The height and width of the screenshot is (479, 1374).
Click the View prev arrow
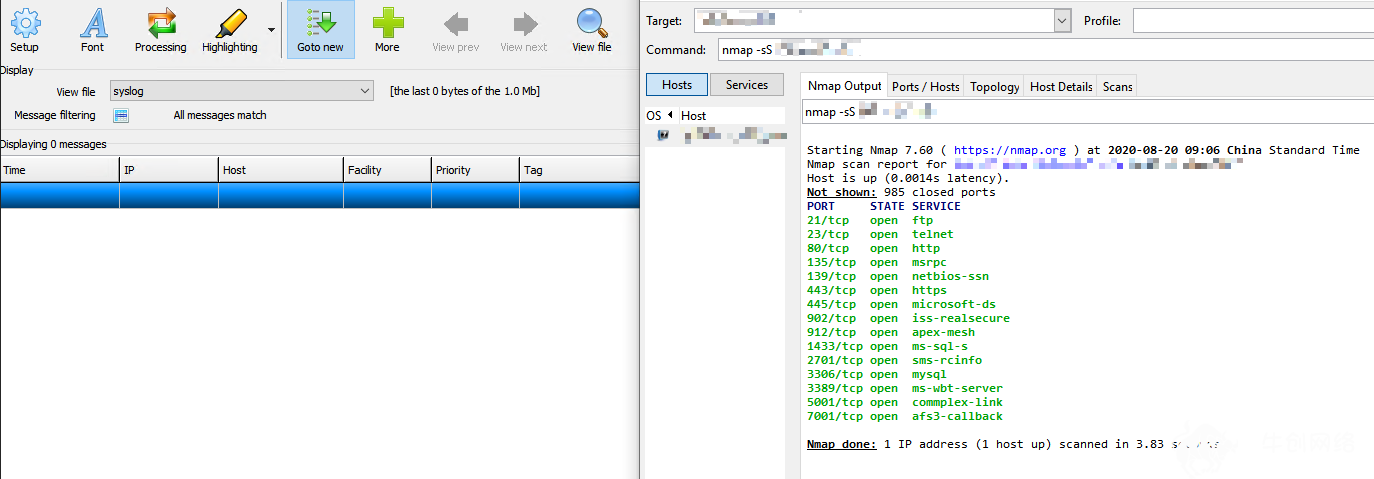click(x=456, y=30)
